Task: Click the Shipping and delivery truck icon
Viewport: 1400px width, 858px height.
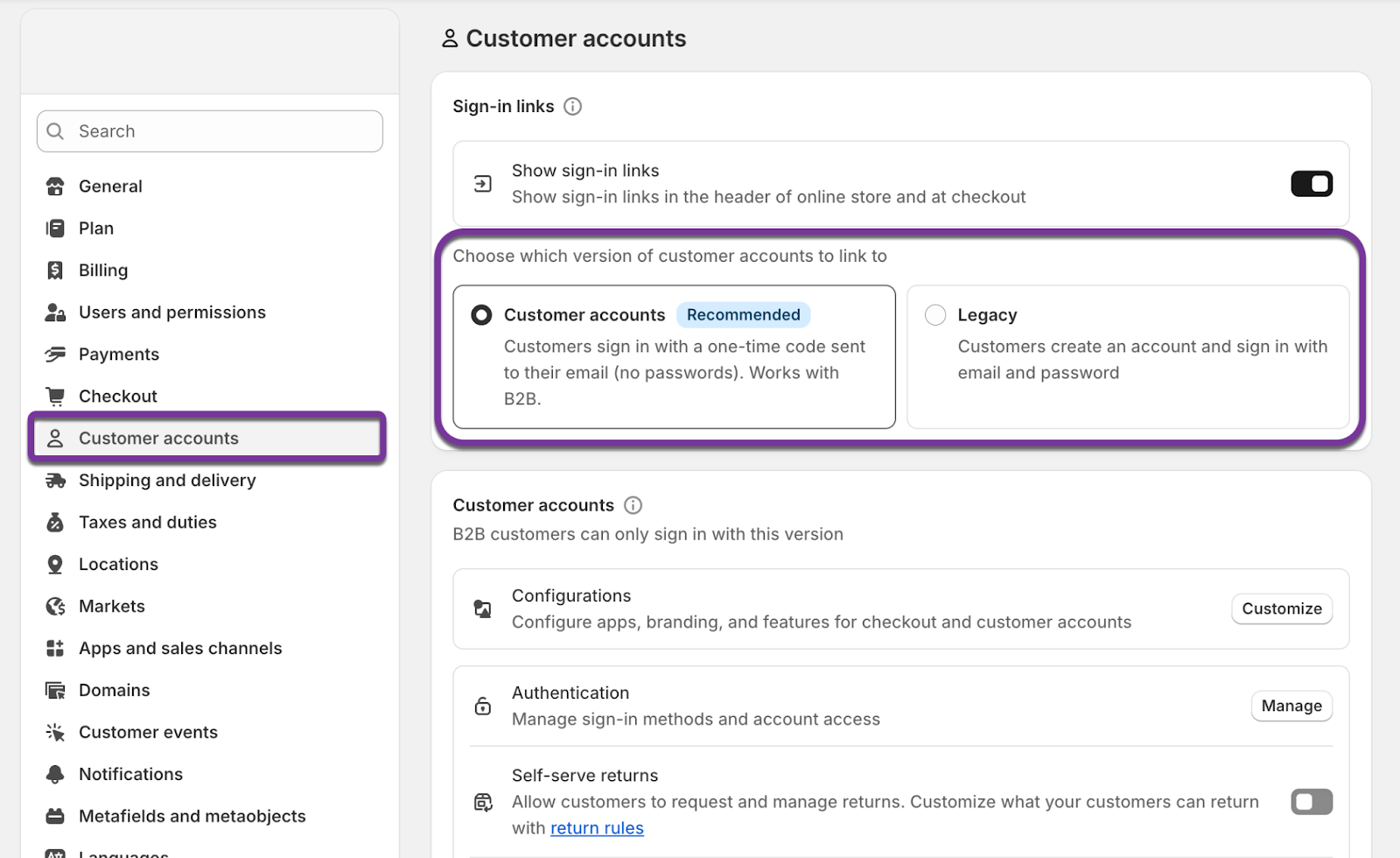Action: point(54,480)
